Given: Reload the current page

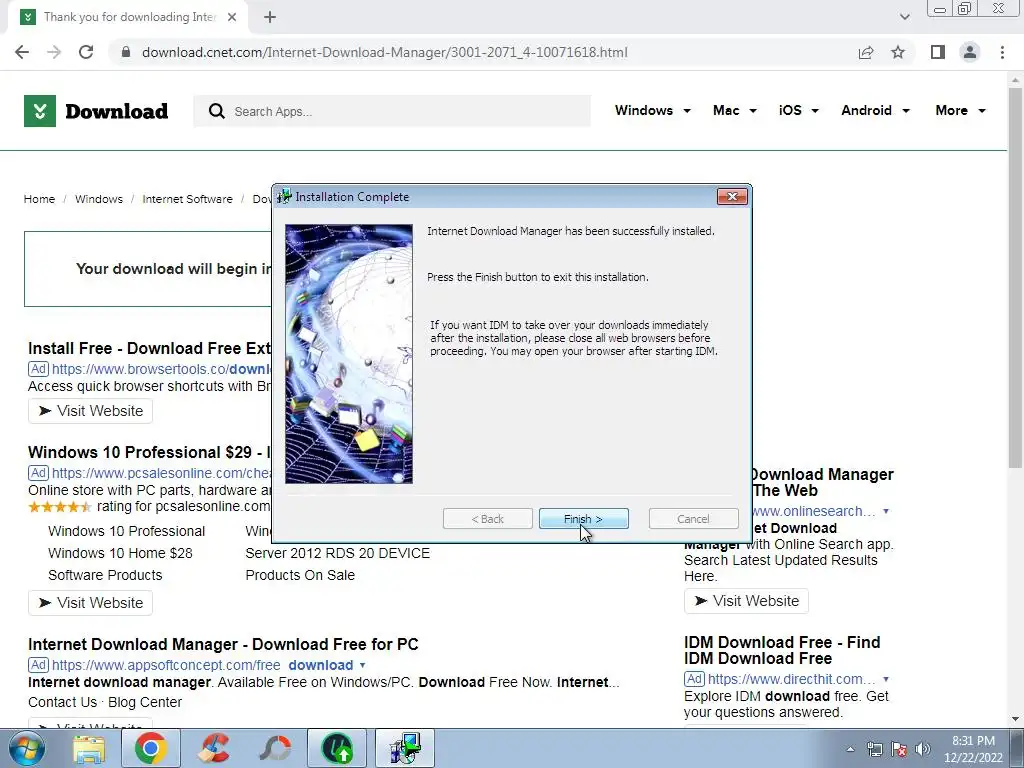Looking at the screenshot, I should point(86,52).
